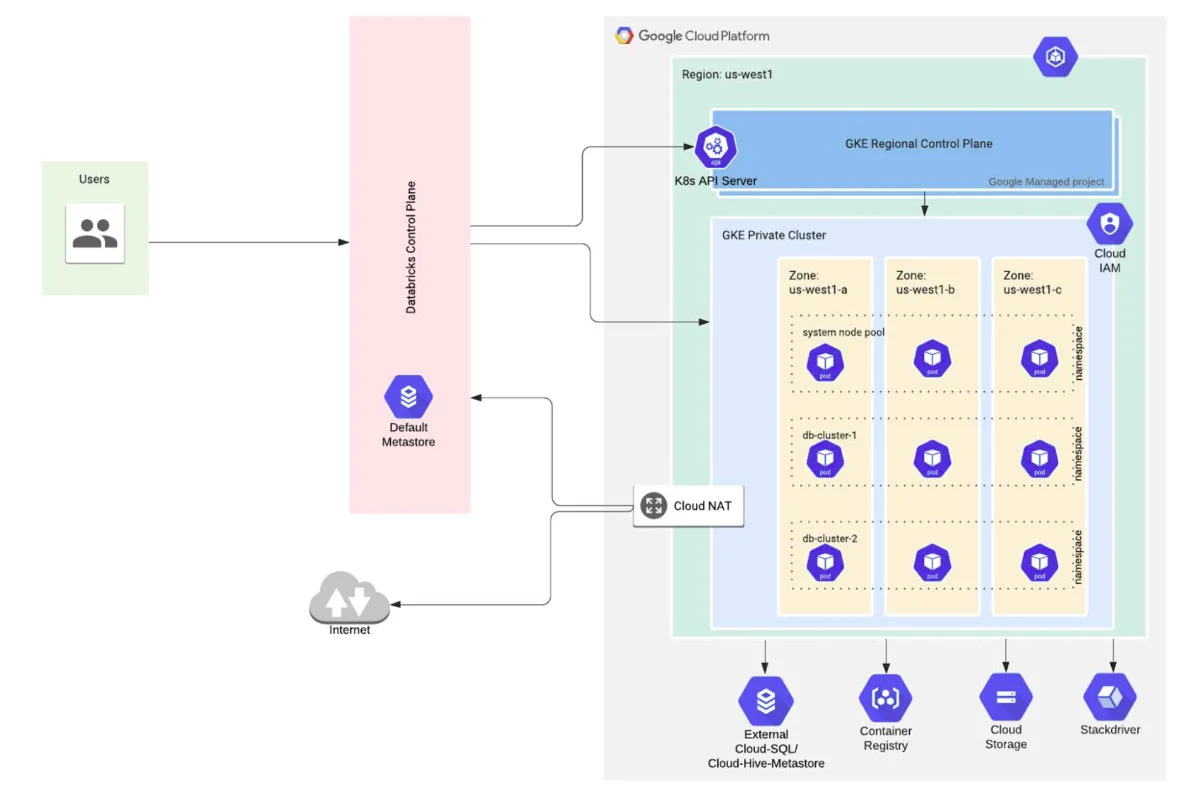
Task: Click the Cloud NAT box
Action: (689, 506)
